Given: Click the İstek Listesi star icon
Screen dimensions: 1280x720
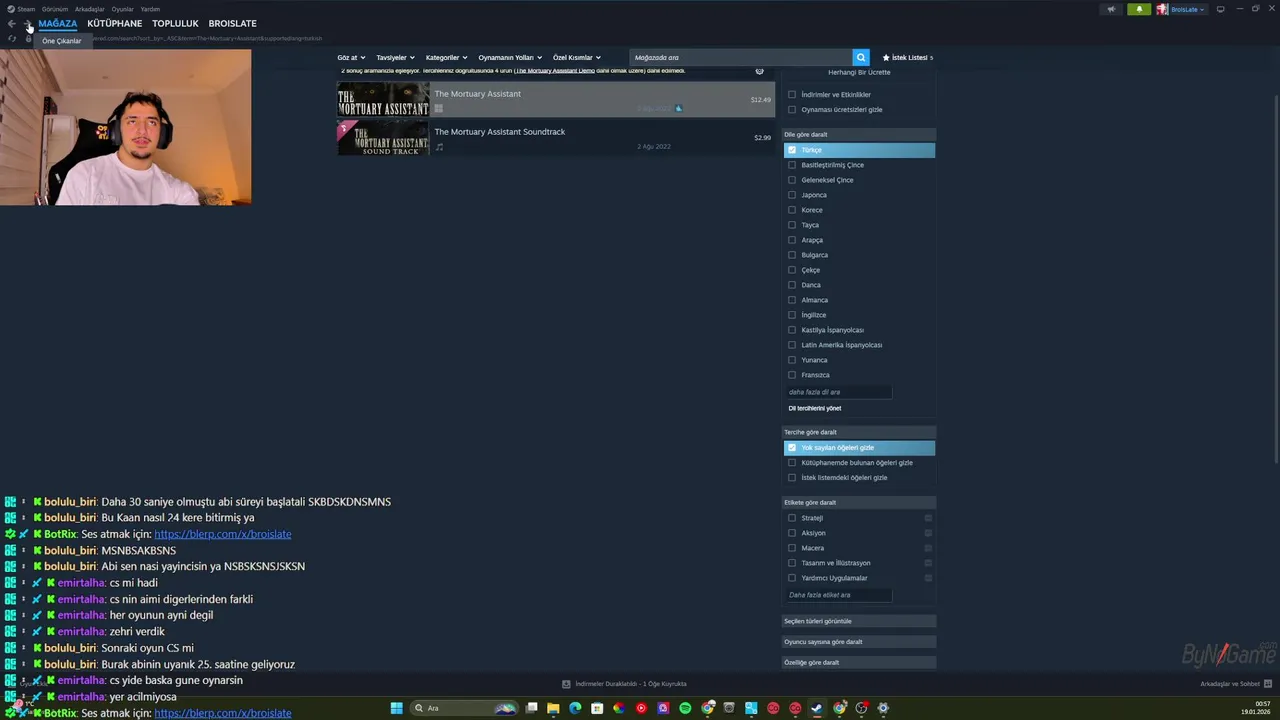Looking at the screenshot, I should click(886, 58).
